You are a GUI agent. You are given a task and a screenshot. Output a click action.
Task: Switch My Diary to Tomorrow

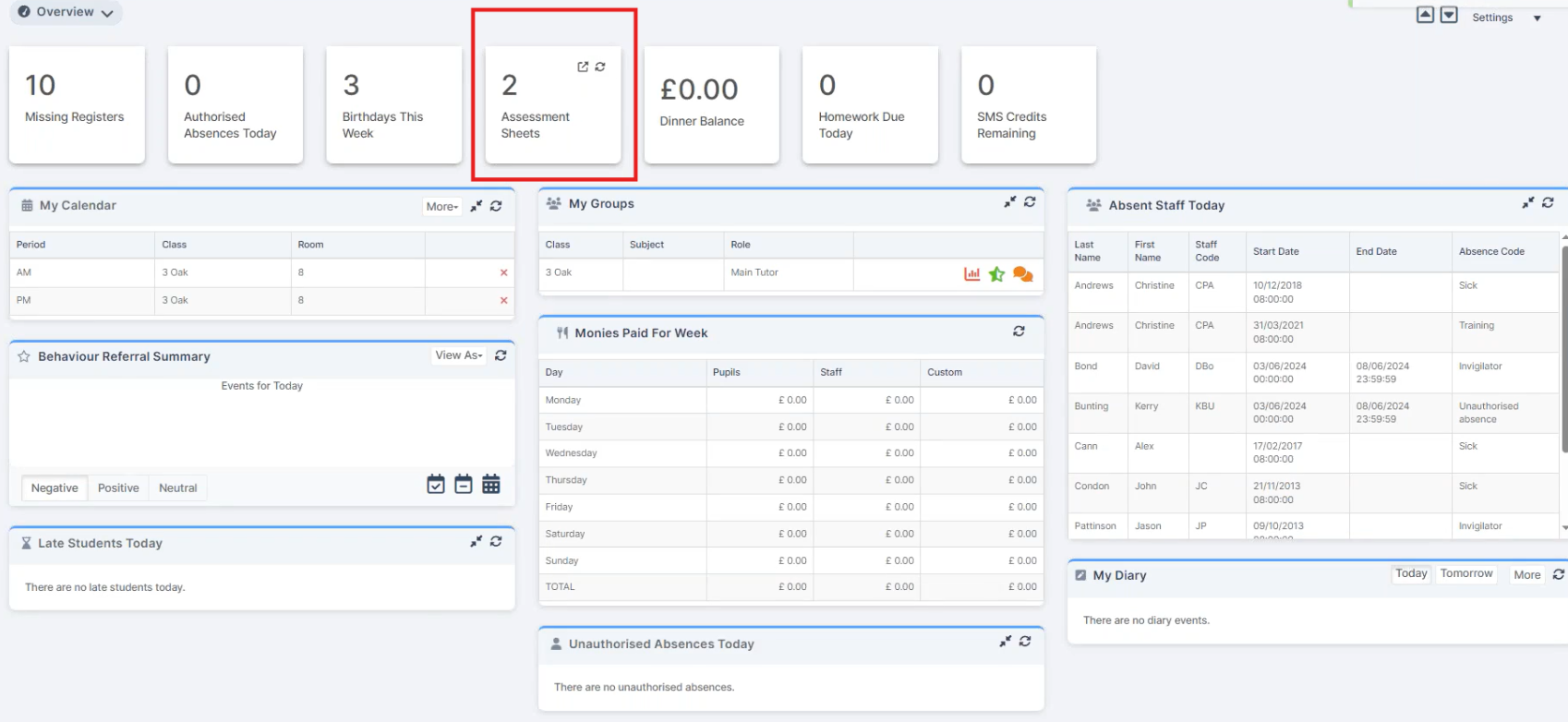[1465, 574]
